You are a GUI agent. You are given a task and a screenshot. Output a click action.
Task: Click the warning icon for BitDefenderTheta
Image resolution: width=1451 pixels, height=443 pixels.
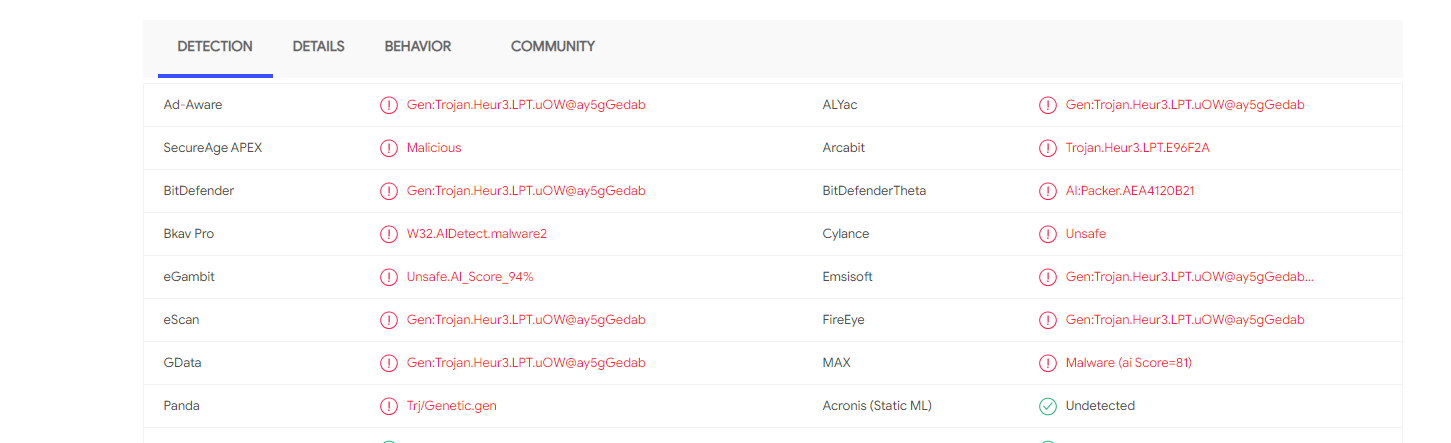pyautogui.click(x=1048, y=191)
